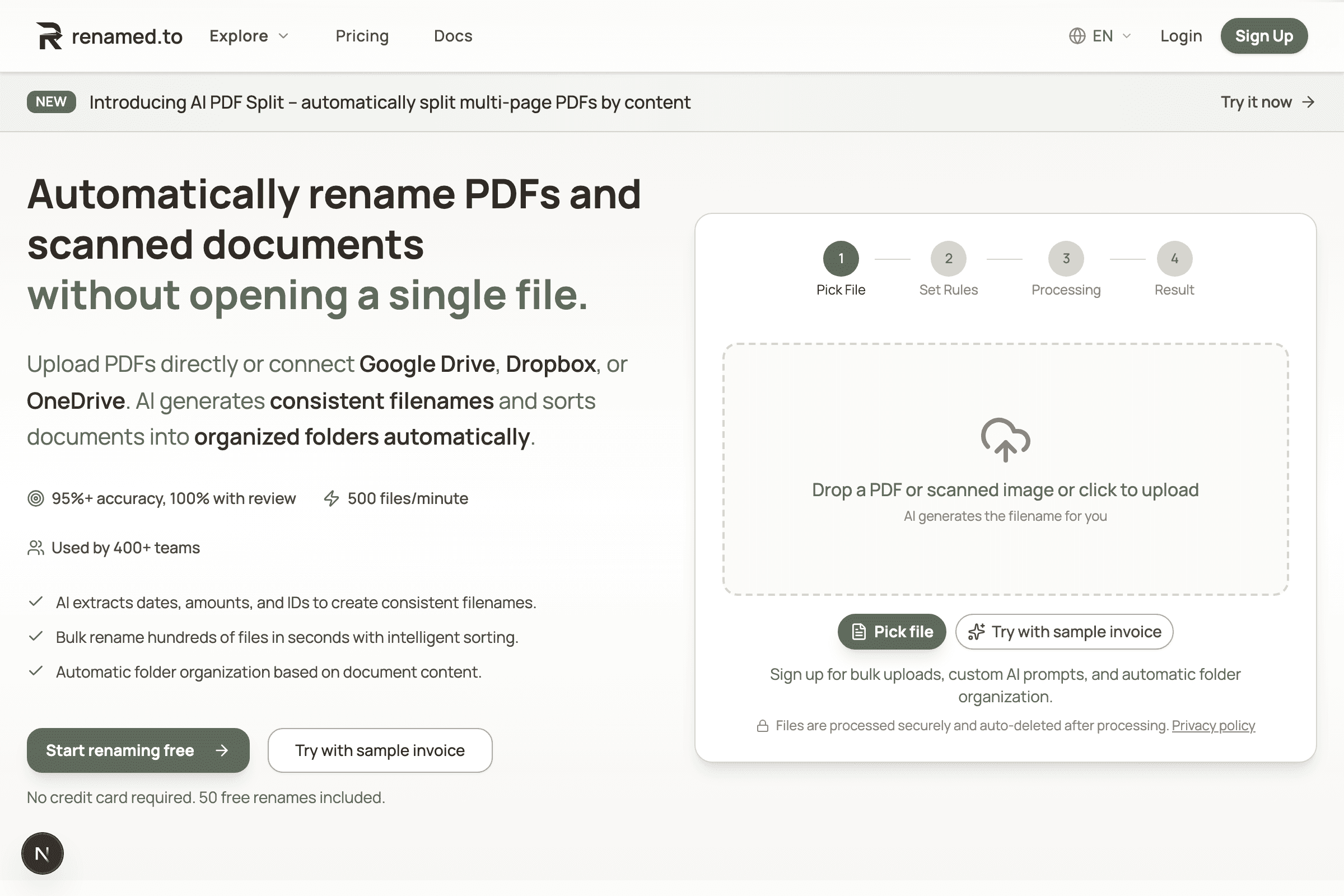Open the Docs page

coord(452,35)
